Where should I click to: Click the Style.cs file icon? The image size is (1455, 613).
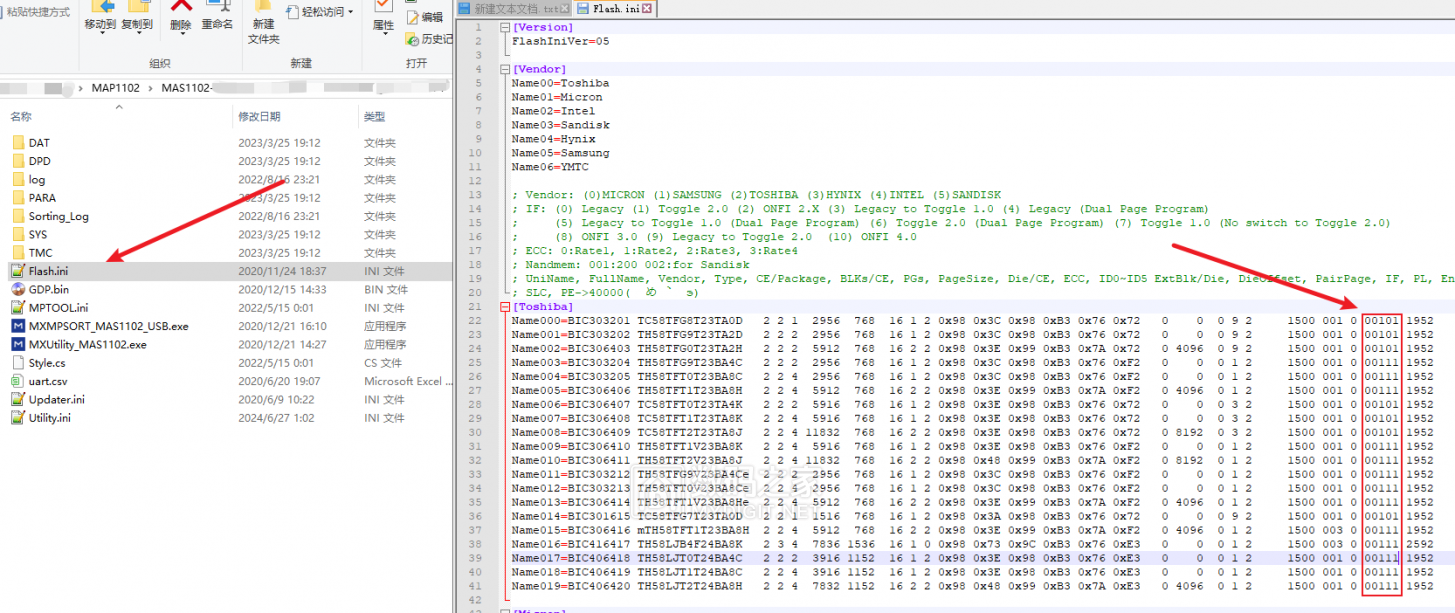pyautogui.click(x=18, y=363)
